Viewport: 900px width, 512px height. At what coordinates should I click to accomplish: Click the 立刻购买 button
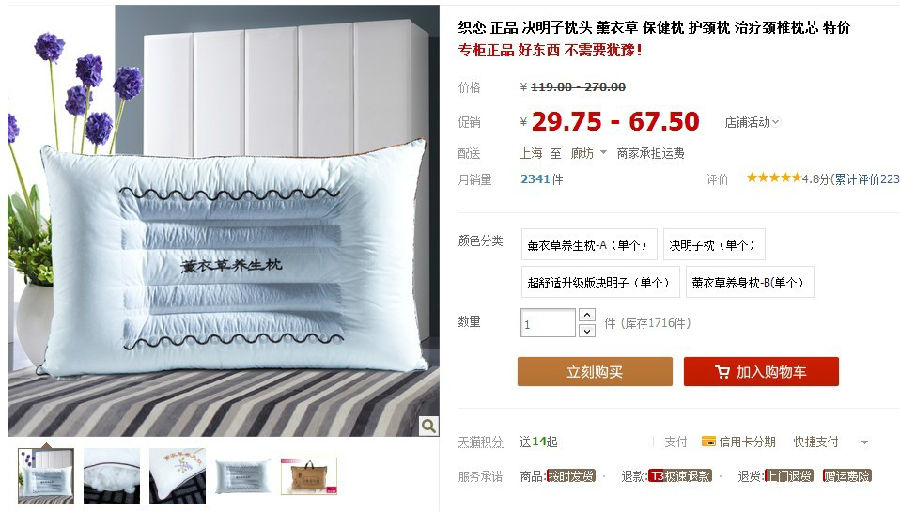pos(595,371)
